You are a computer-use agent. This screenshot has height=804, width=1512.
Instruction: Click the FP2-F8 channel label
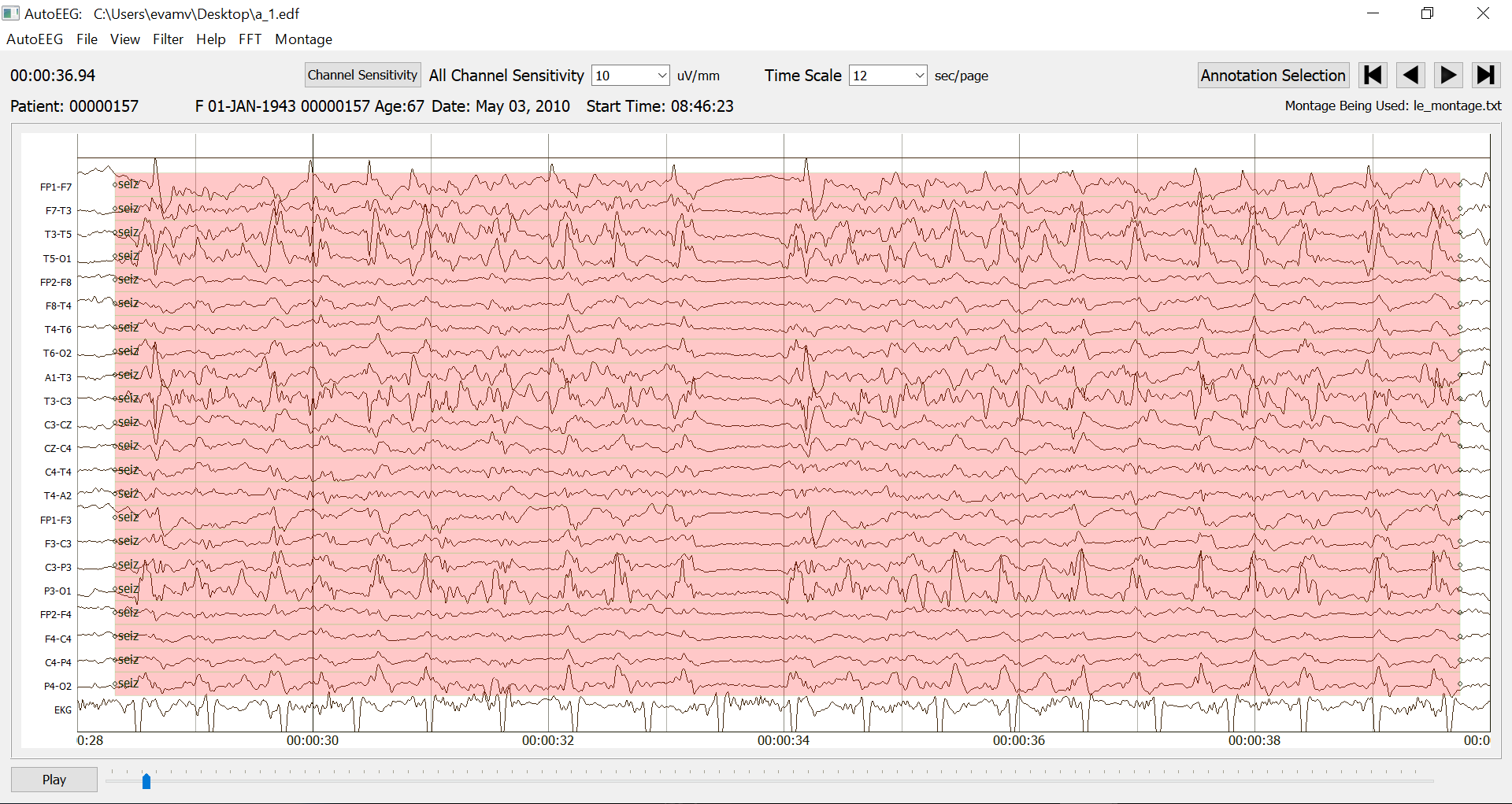pyautogui.click(x=56, y=283)
